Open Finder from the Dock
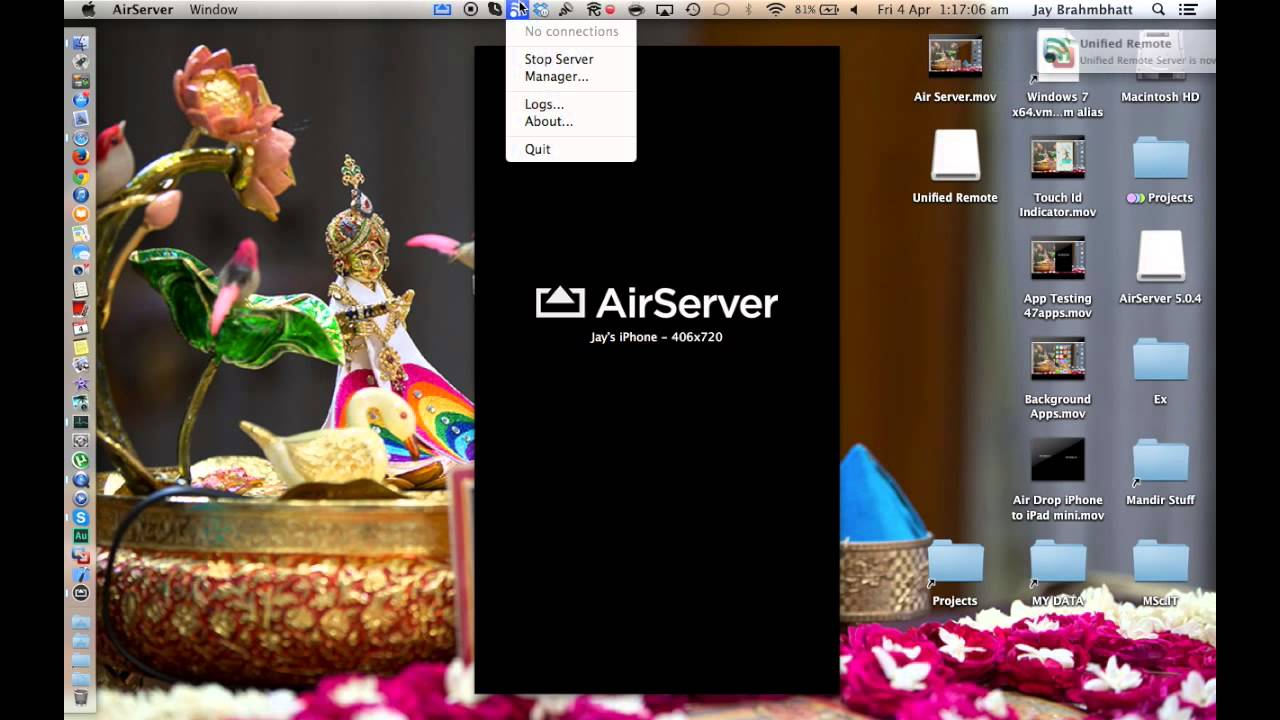The width and height of the screenshot is (1280, 720). coord(81,43)
